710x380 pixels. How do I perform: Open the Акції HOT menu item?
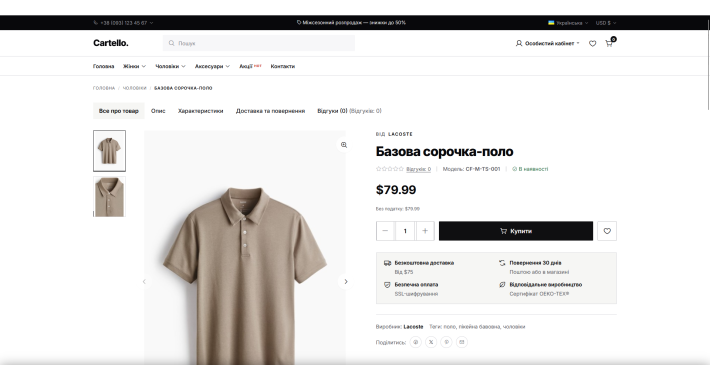click(x=250, y=67)
